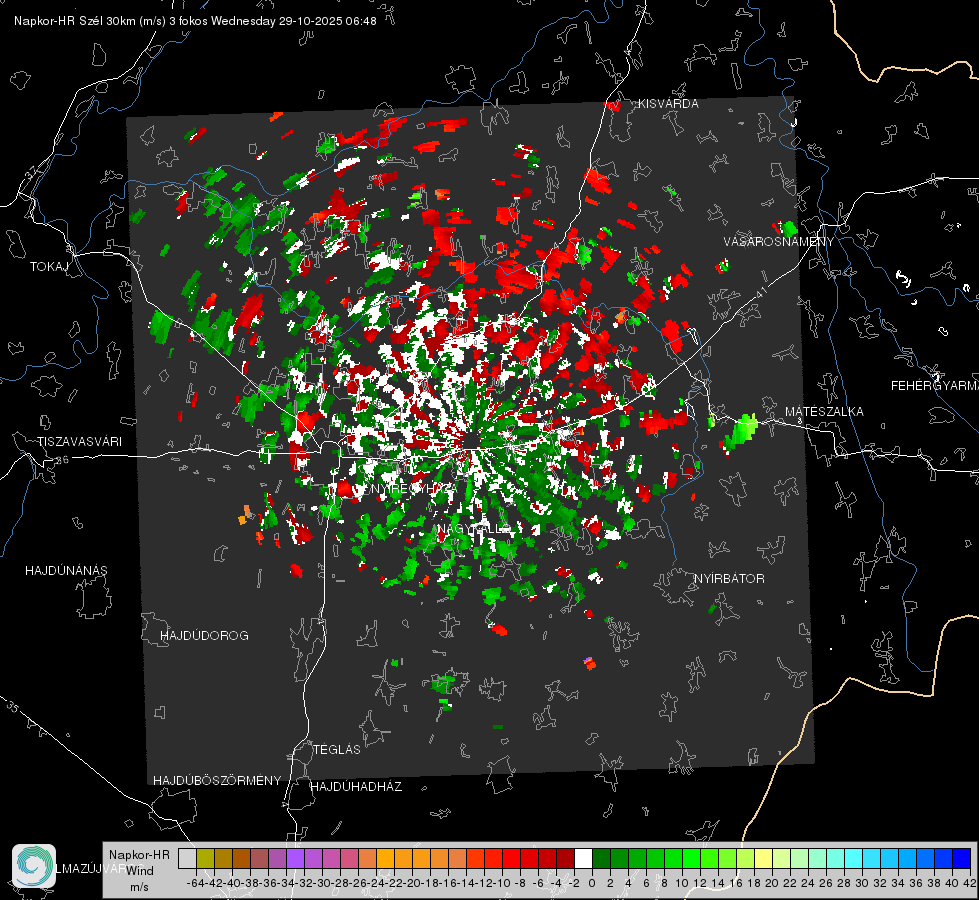Image resolution: width=979 pixels, height=900 pixels.
Task: Select the HAJDÚNÁNÁS city label
Action: (x=66, y=571)
